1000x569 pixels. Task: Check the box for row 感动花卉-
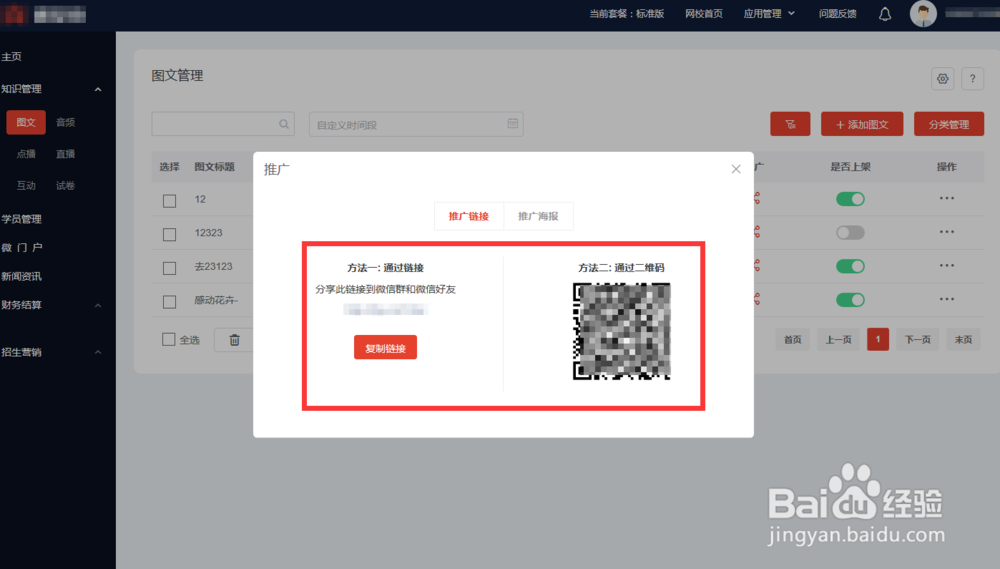169,302
